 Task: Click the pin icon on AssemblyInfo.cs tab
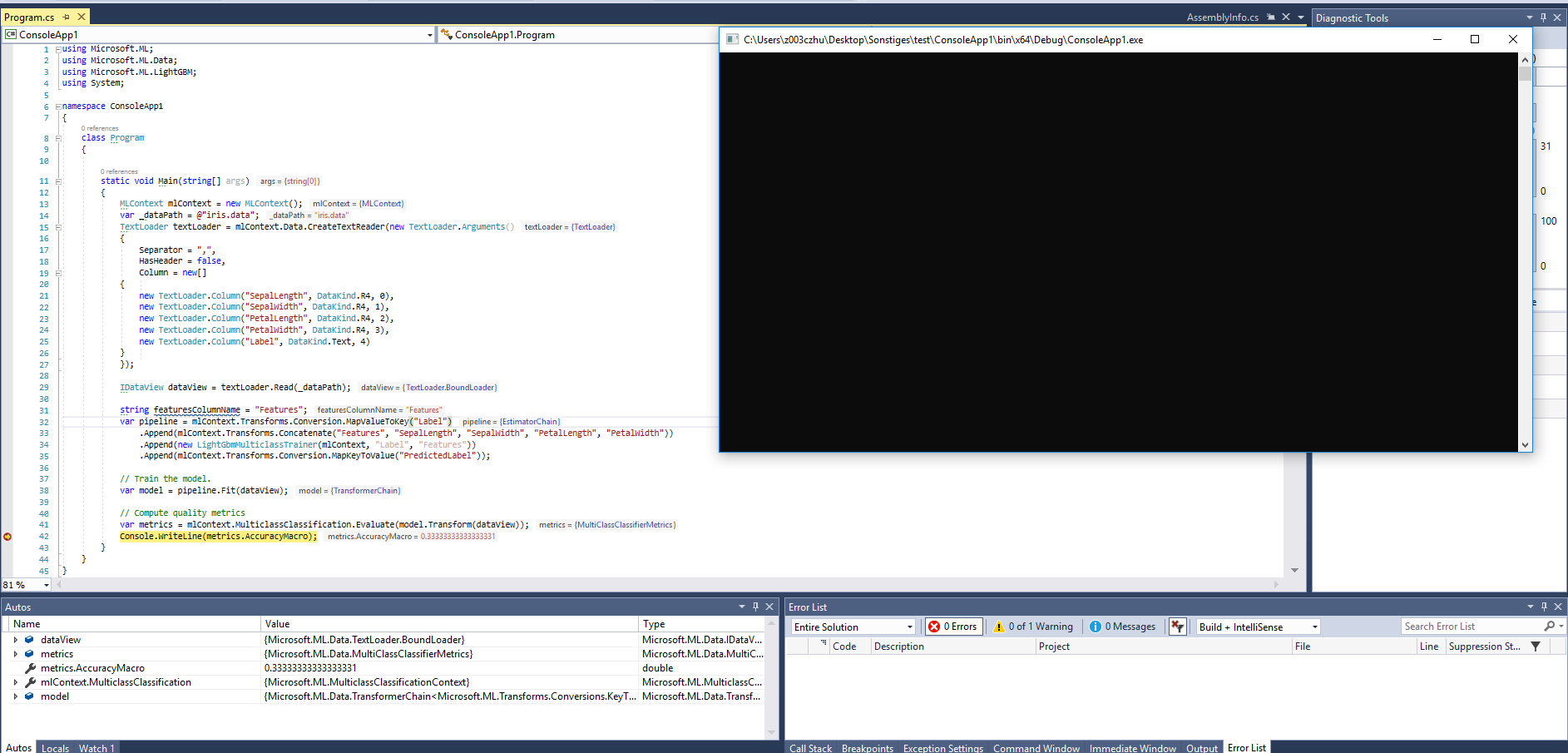1272,16
